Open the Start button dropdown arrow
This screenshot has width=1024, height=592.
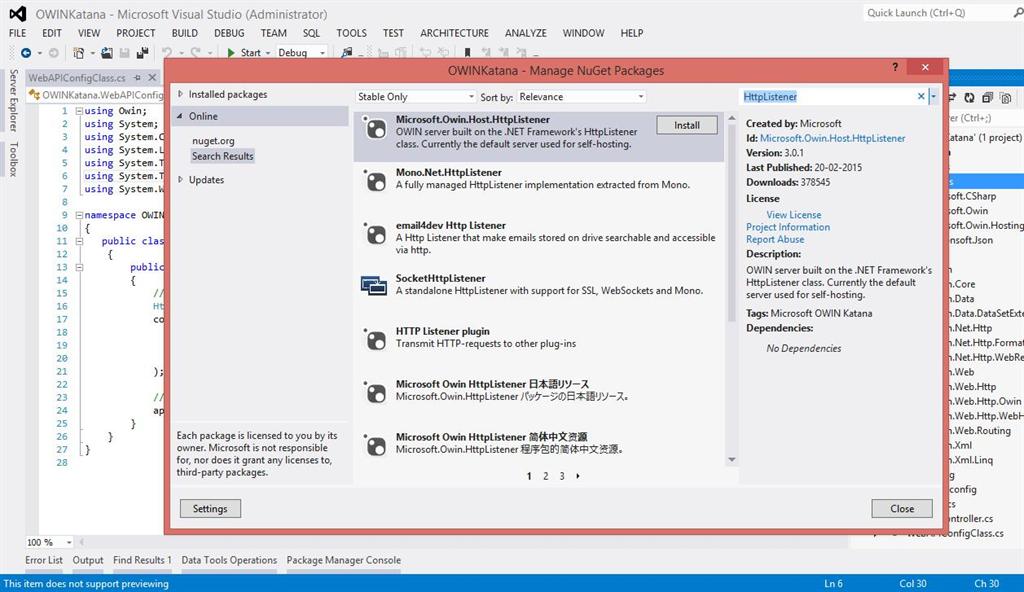click(x=268, y=53)
